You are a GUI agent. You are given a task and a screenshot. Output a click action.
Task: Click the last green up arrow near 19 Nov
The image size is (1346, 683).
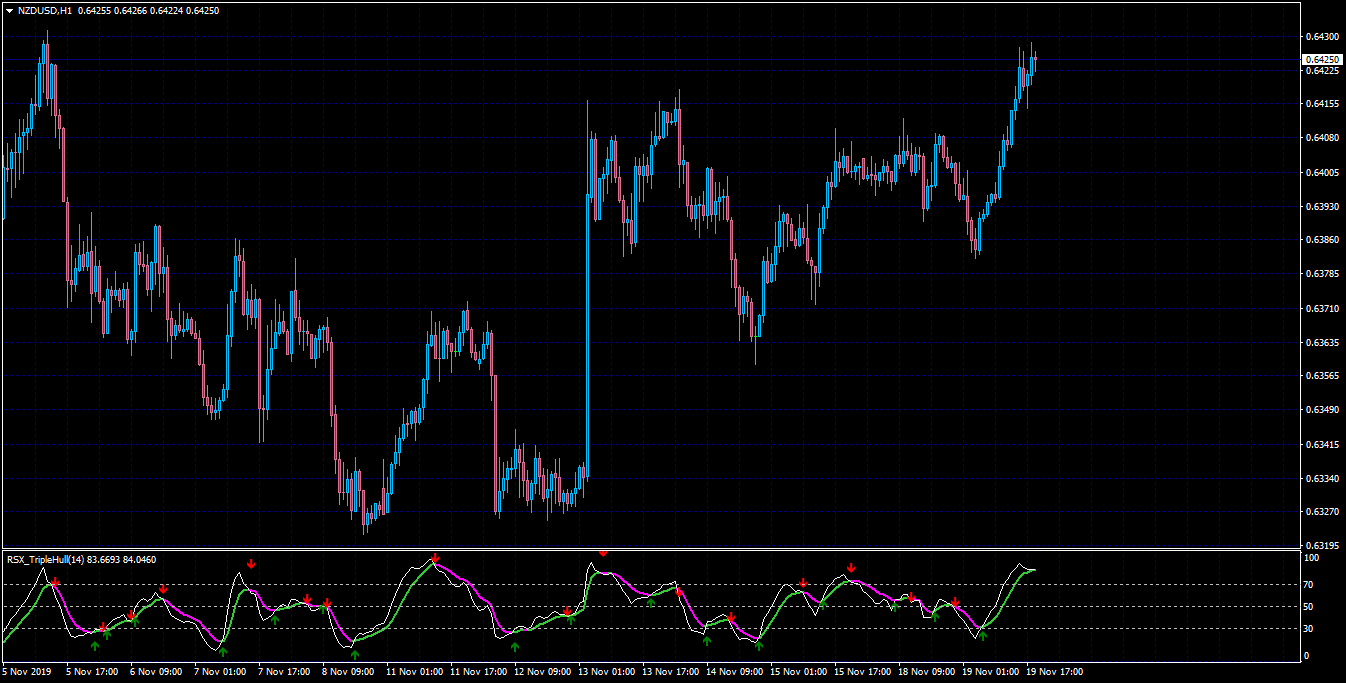coord(983,636)
